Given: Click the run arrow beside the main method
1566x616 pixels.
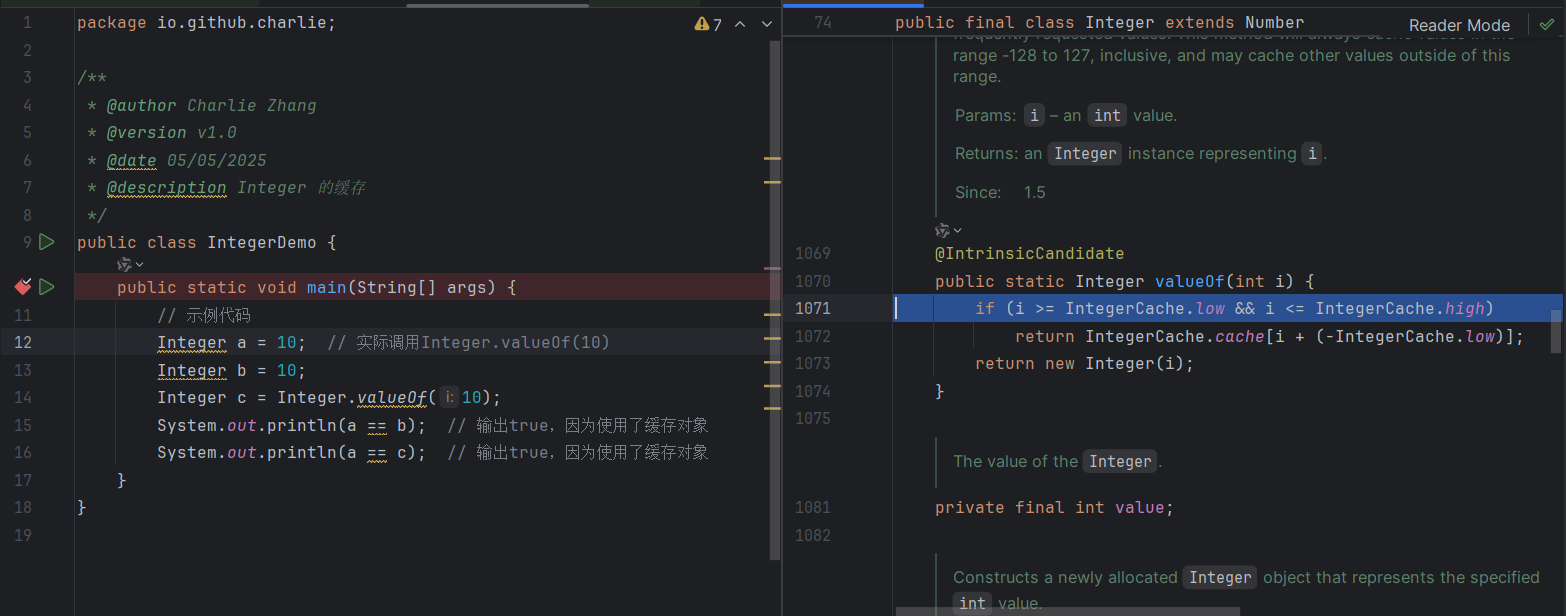Looking at the screenshot, I should (46, 288).
